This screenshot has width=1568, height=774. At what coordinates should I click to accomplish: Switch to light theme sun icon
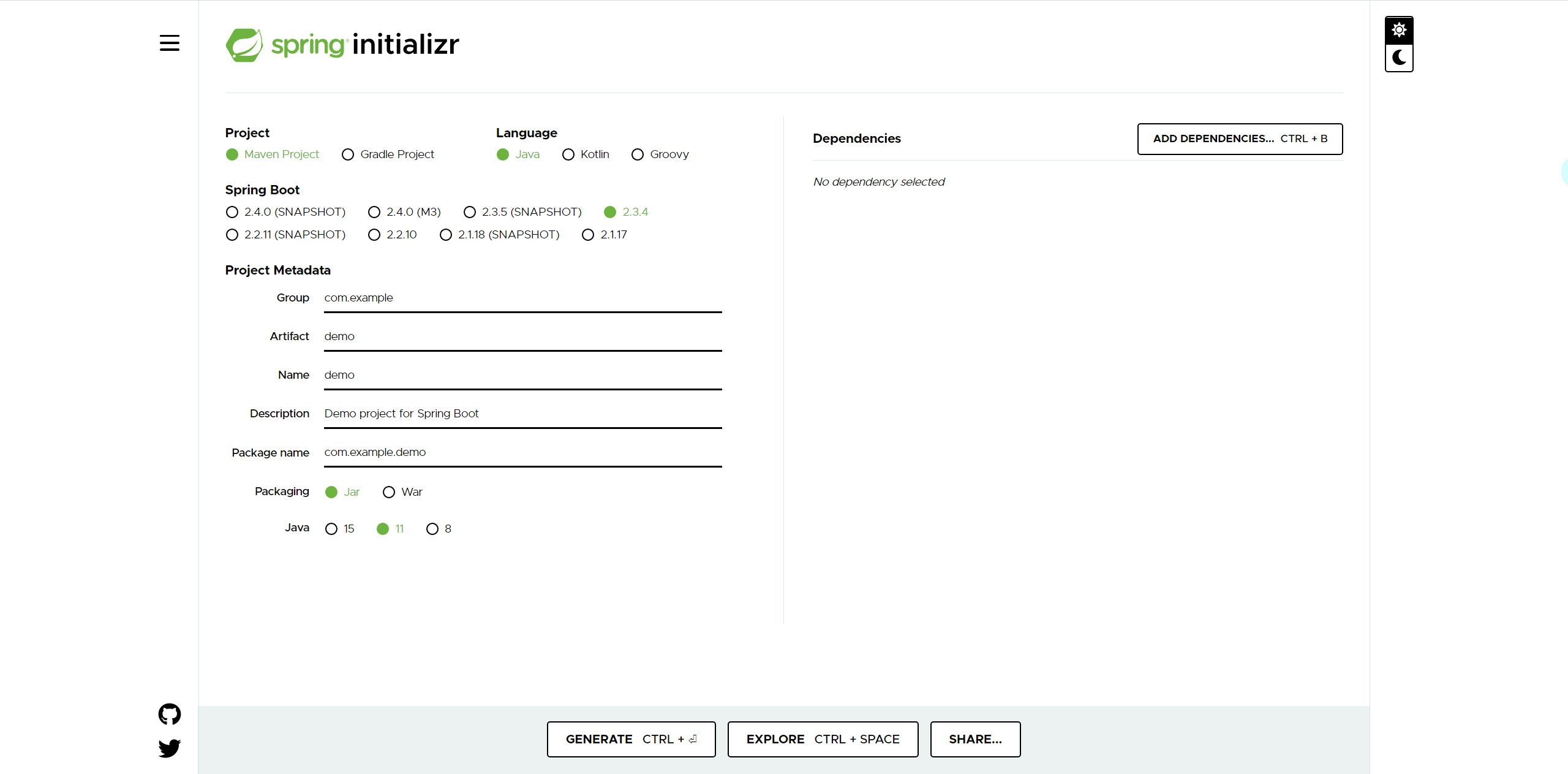click(1398, 30)
